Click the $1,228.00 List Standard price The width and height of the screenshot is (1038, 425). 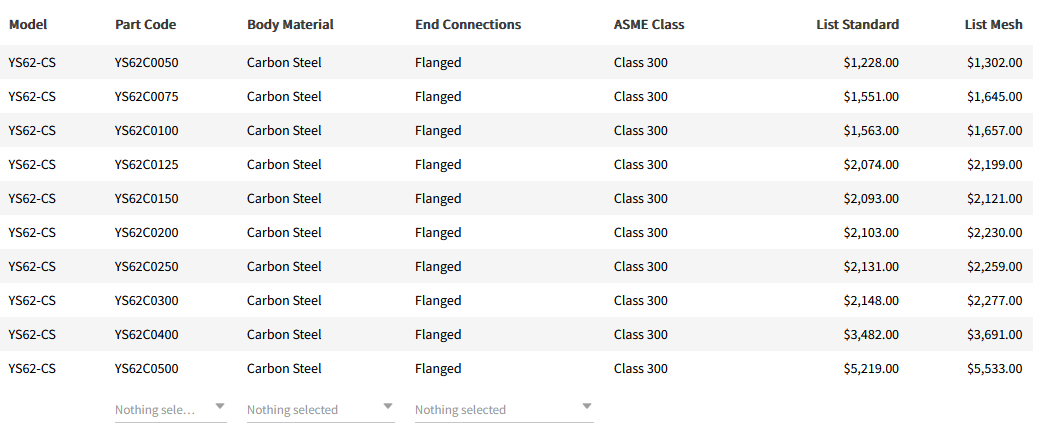871,63
